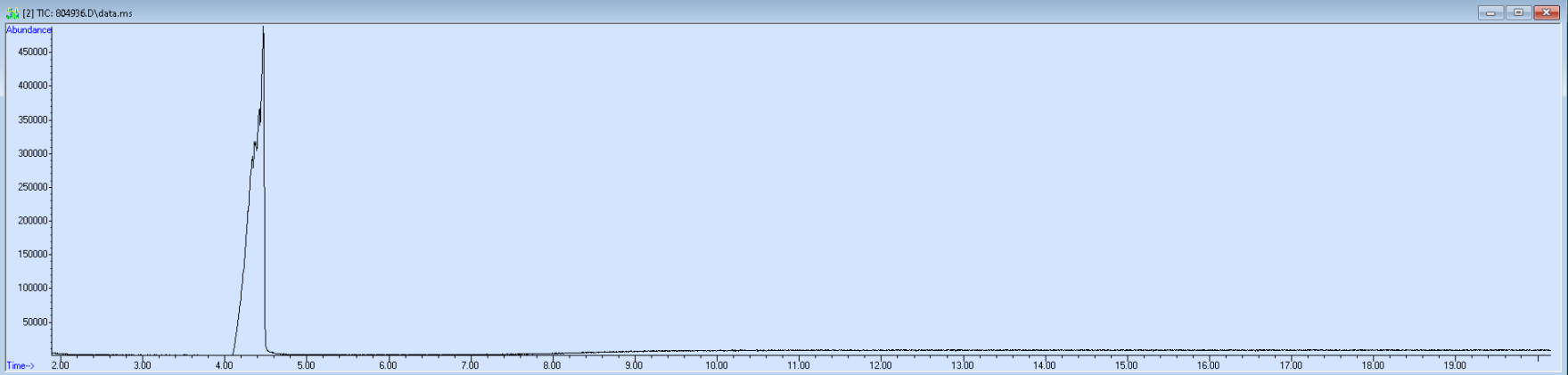
Task: Click the Time--> axis label
Action: [21, 365]
